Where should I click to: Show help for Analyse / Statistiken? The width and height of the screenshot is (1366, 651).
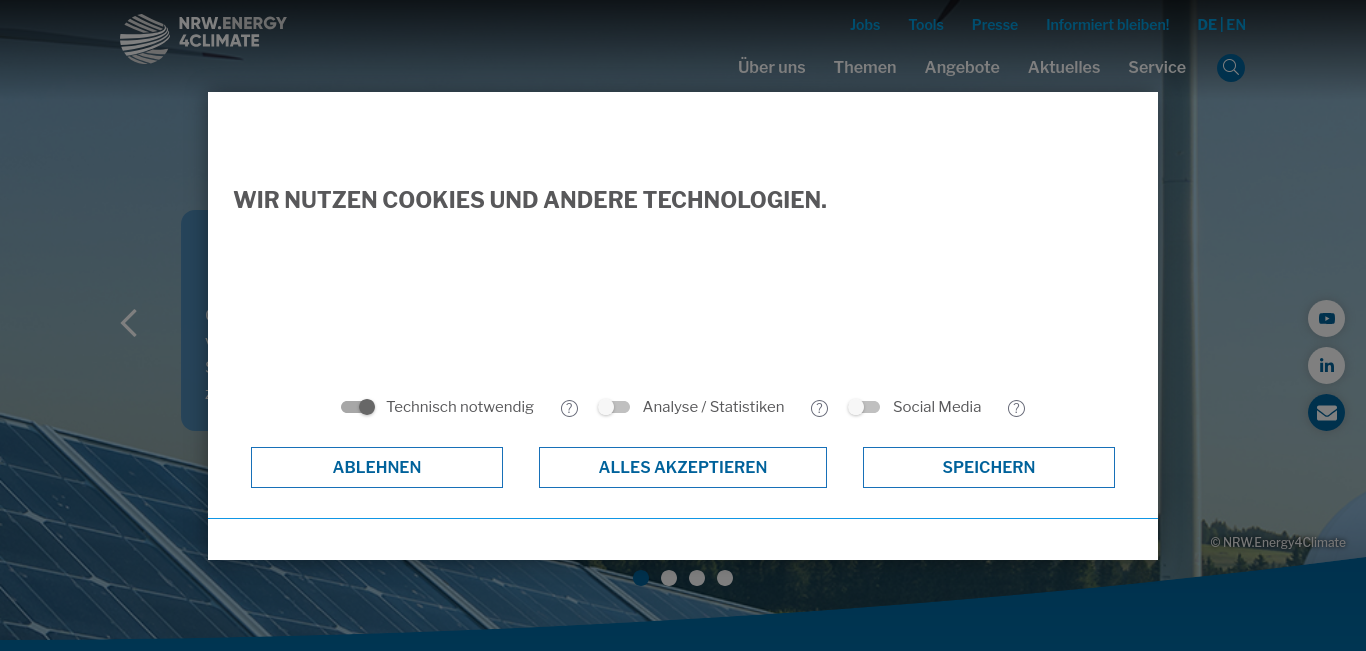click(x=819, y=408)
